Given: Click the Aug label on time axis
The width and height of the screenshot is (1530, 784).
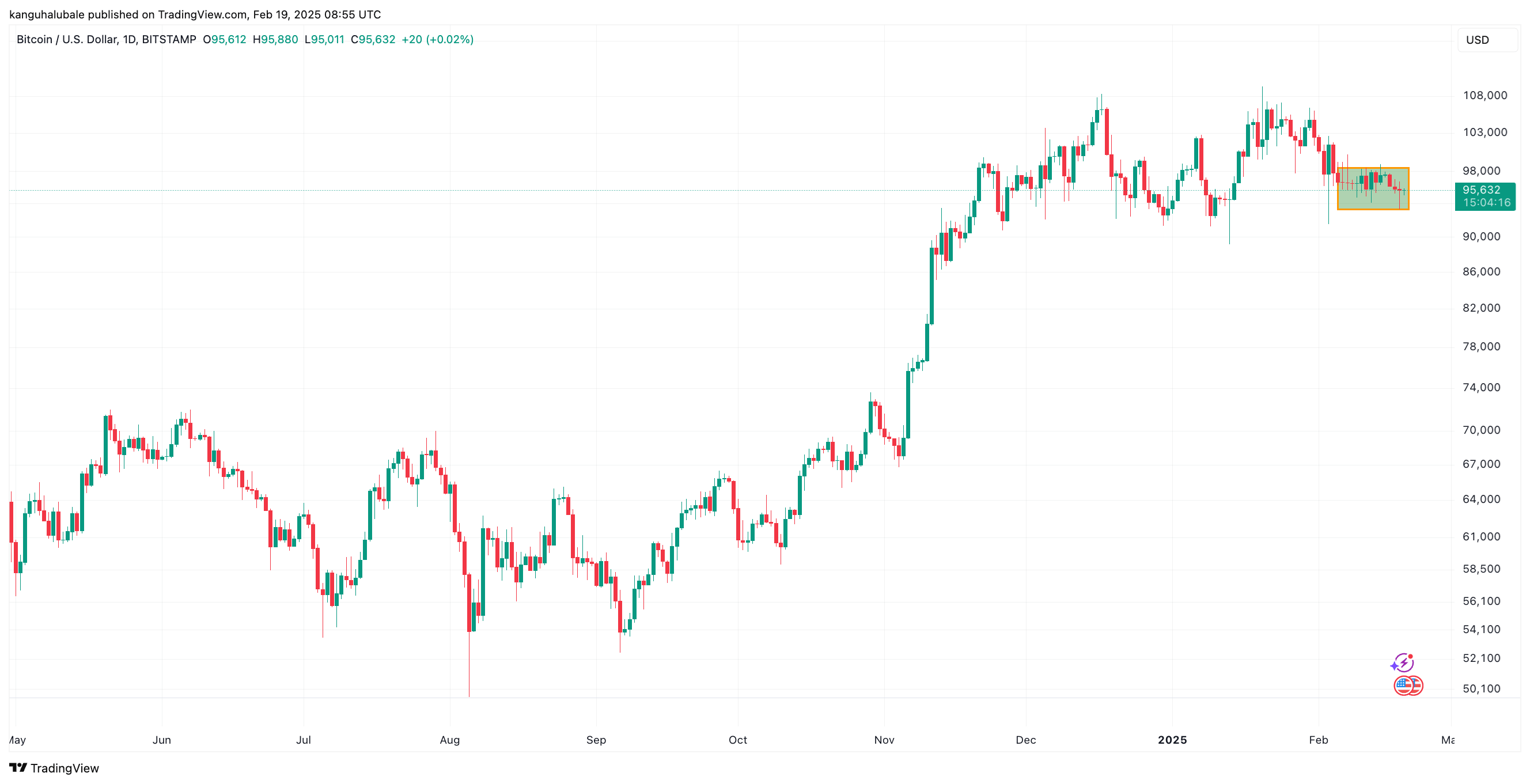Looking at the screenshot, I should pyautogui.click(x=450, y=740).
